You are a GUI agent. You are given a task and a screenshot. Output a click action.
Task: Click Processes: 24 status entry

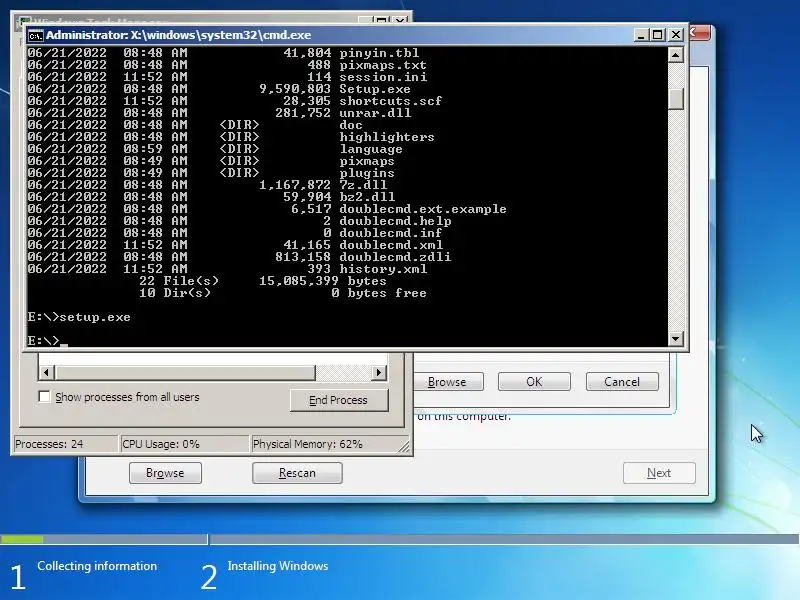point(65,444)
